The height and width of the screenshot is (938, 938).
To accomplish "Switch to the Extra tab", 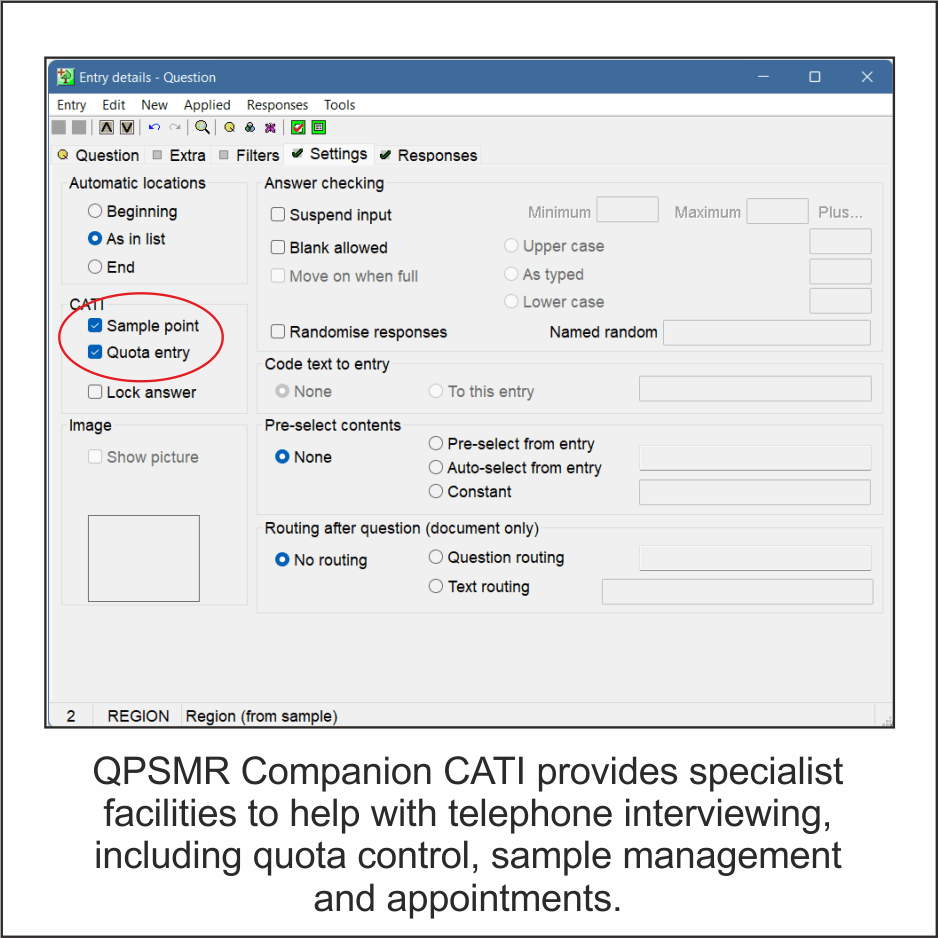I will (178, 156).
